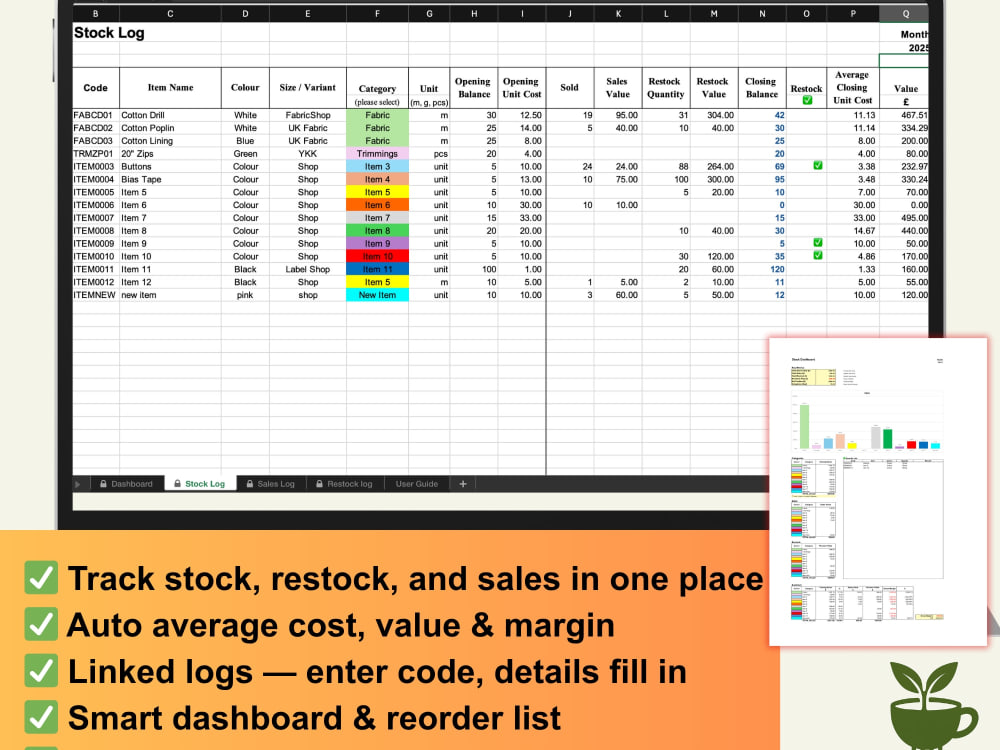Click closing balance 120 for Item 11
The height and width of the screenshot is (750, 1000).
tap(761, 269)
